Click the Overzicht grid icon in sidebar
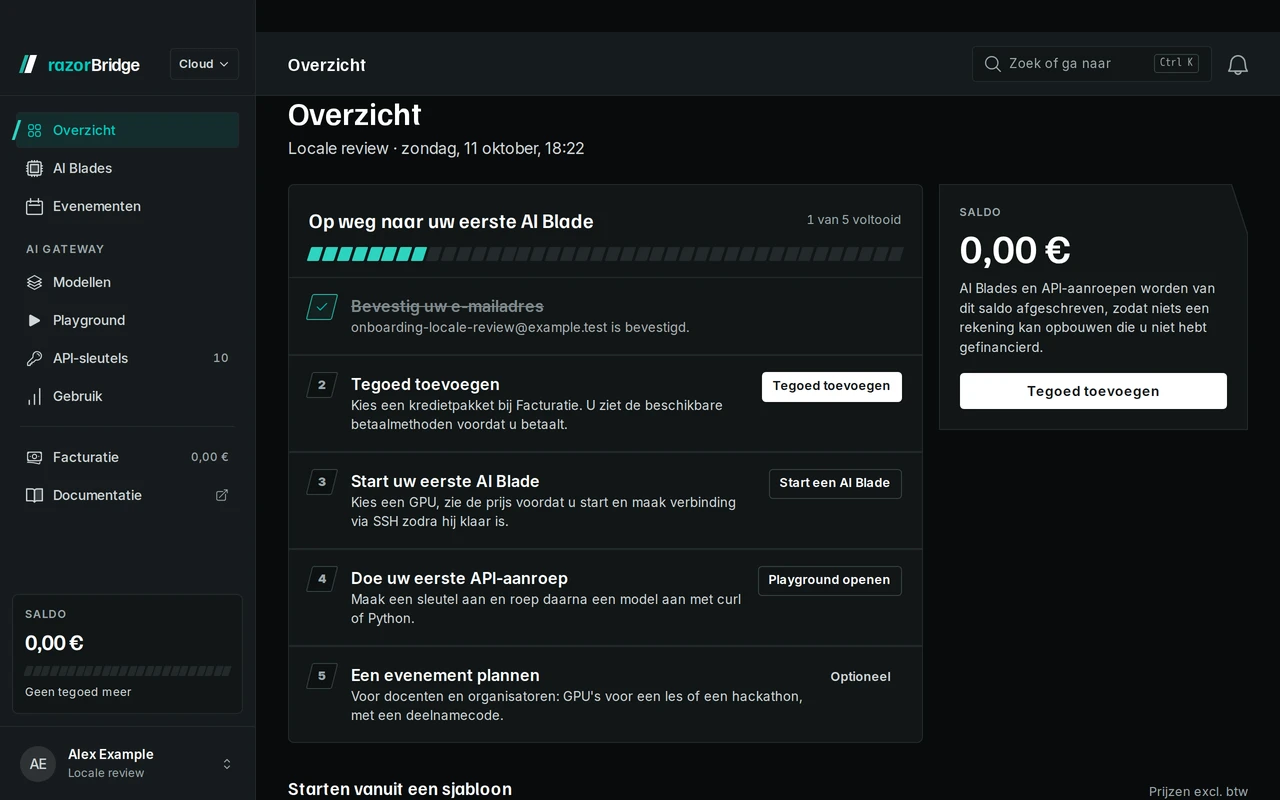Screen dimensions: 1280x800 35,130
